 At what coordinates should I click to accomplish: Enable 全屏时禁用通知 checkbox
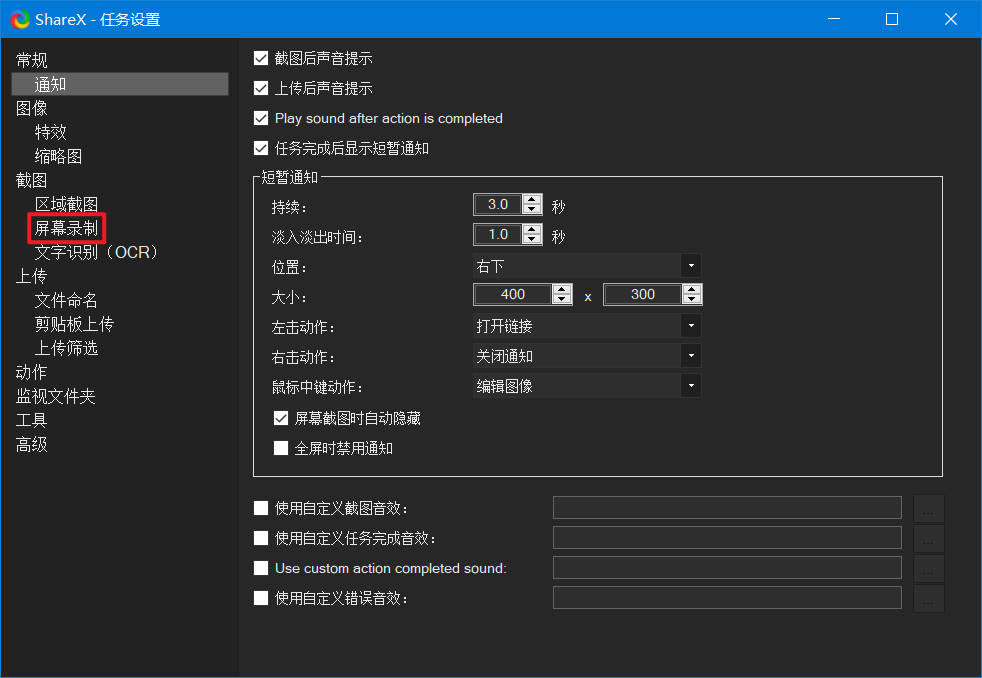click(281, 448)
